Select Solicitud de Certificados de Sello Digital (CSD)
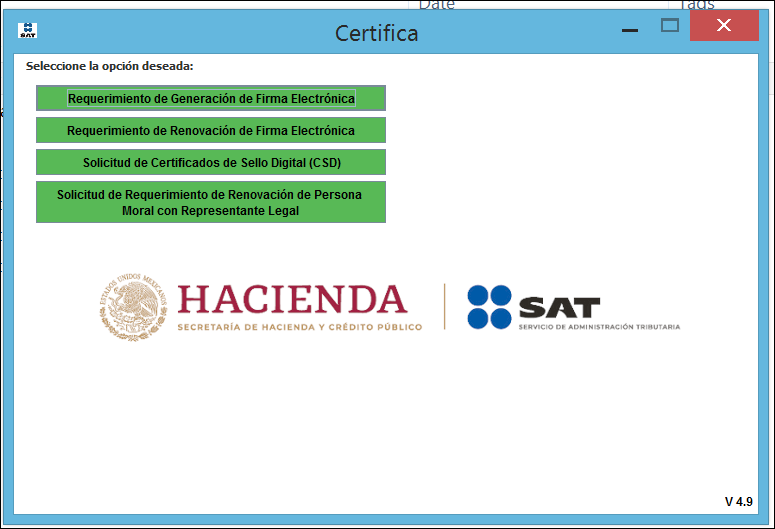 point(211,162)
